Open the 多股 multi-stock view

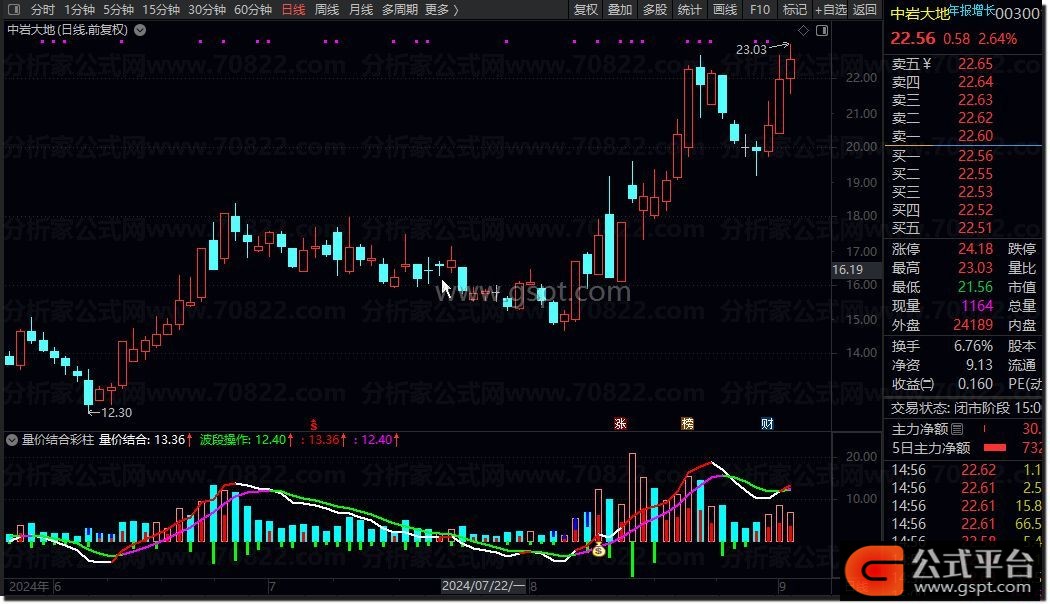(x=655, y=10)
